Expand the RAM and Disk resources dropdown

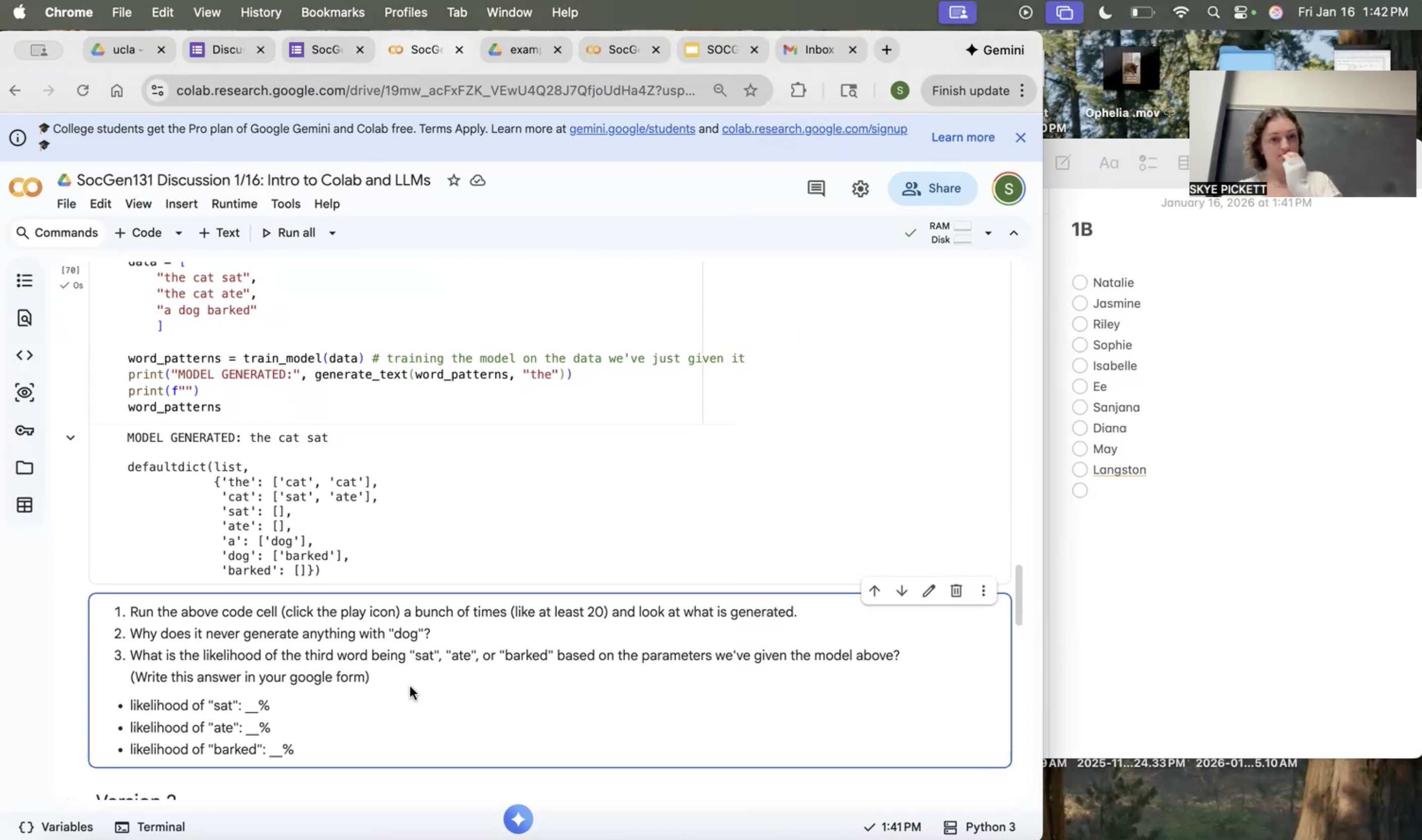(988, 233)
